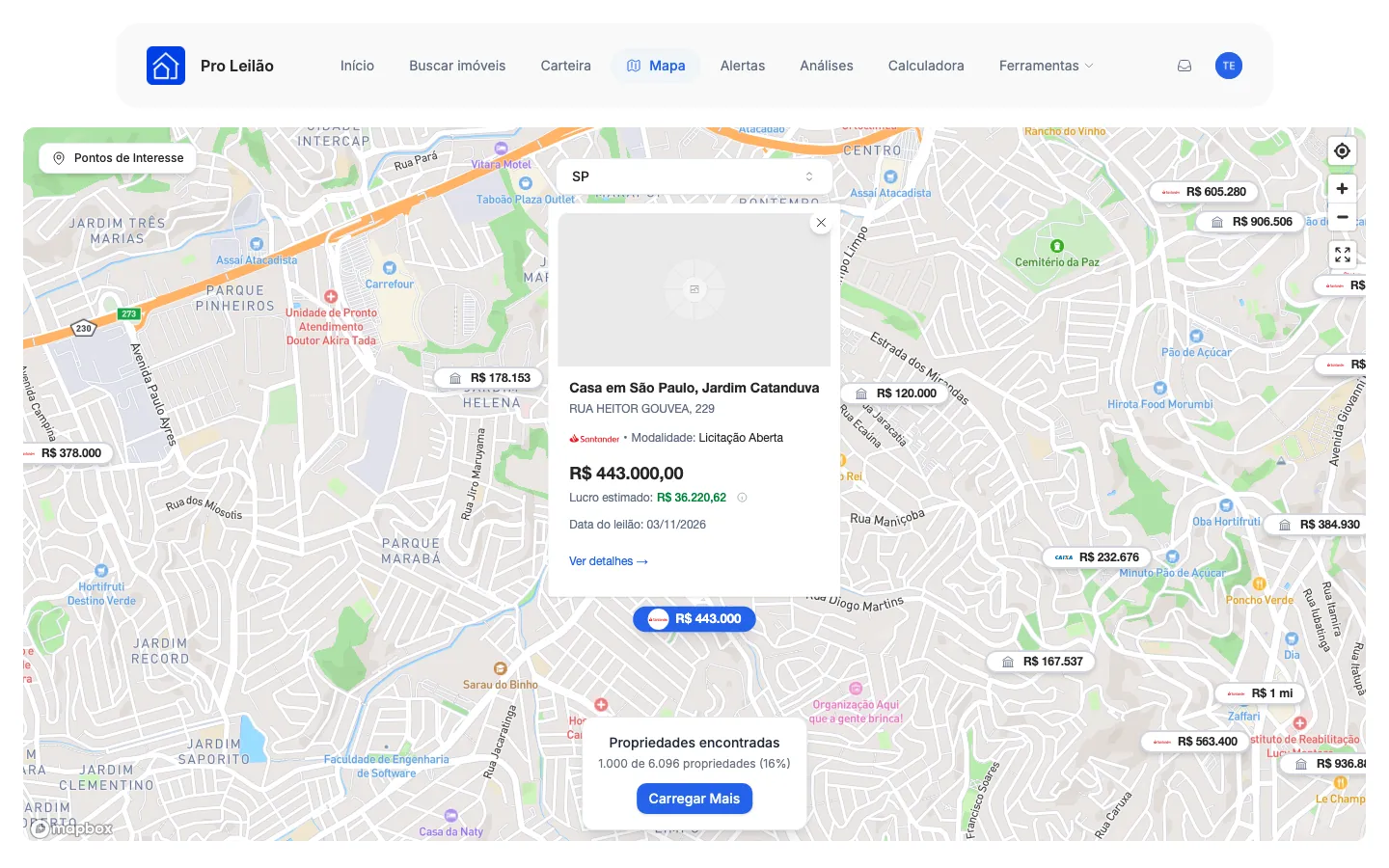Screen dimensions: 1389x868
Task: Click the Data do leilão date text
Action: 638,525
